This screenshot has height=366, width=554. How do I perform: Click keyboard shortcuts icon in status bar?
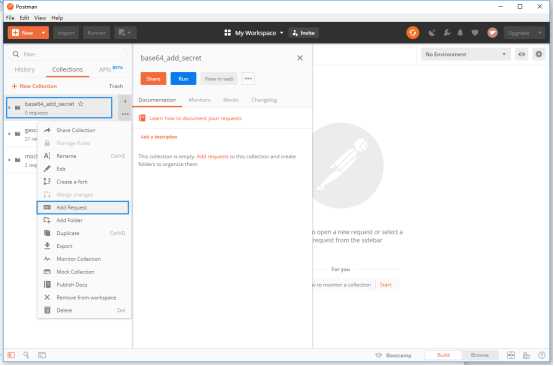click(x=526, y=355)
